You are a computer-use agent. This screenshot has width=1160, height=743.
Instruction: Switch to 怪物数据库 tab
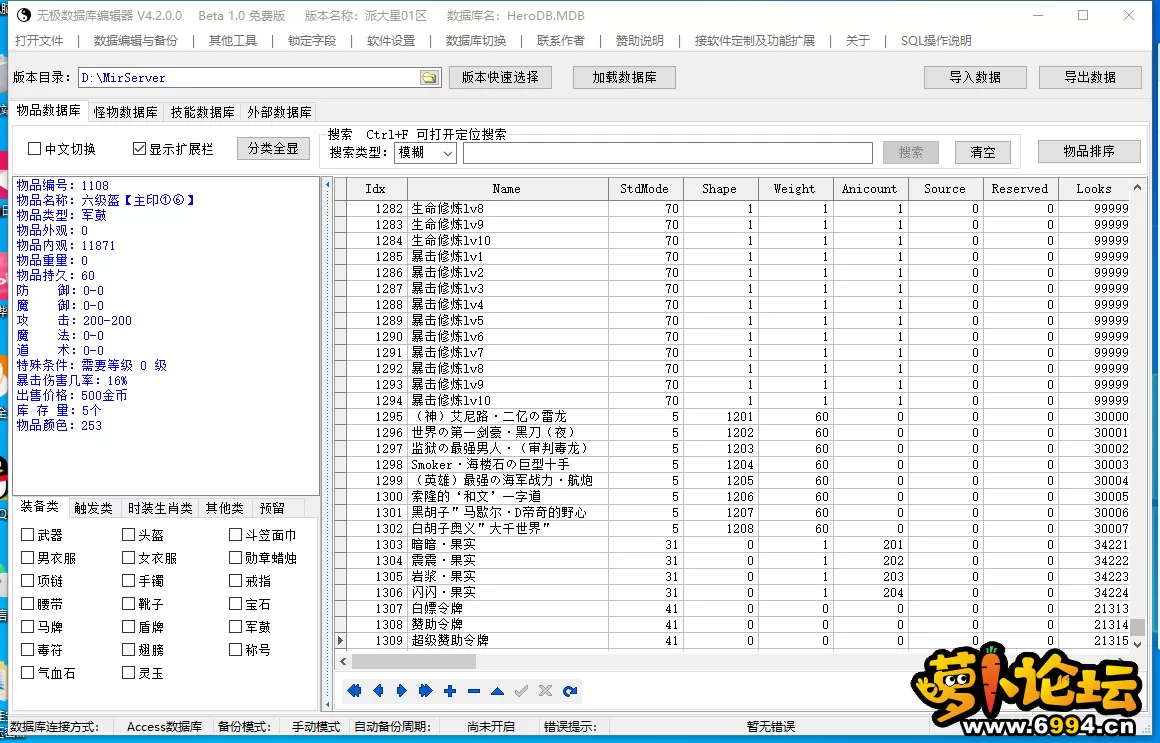tap(125, 112)
